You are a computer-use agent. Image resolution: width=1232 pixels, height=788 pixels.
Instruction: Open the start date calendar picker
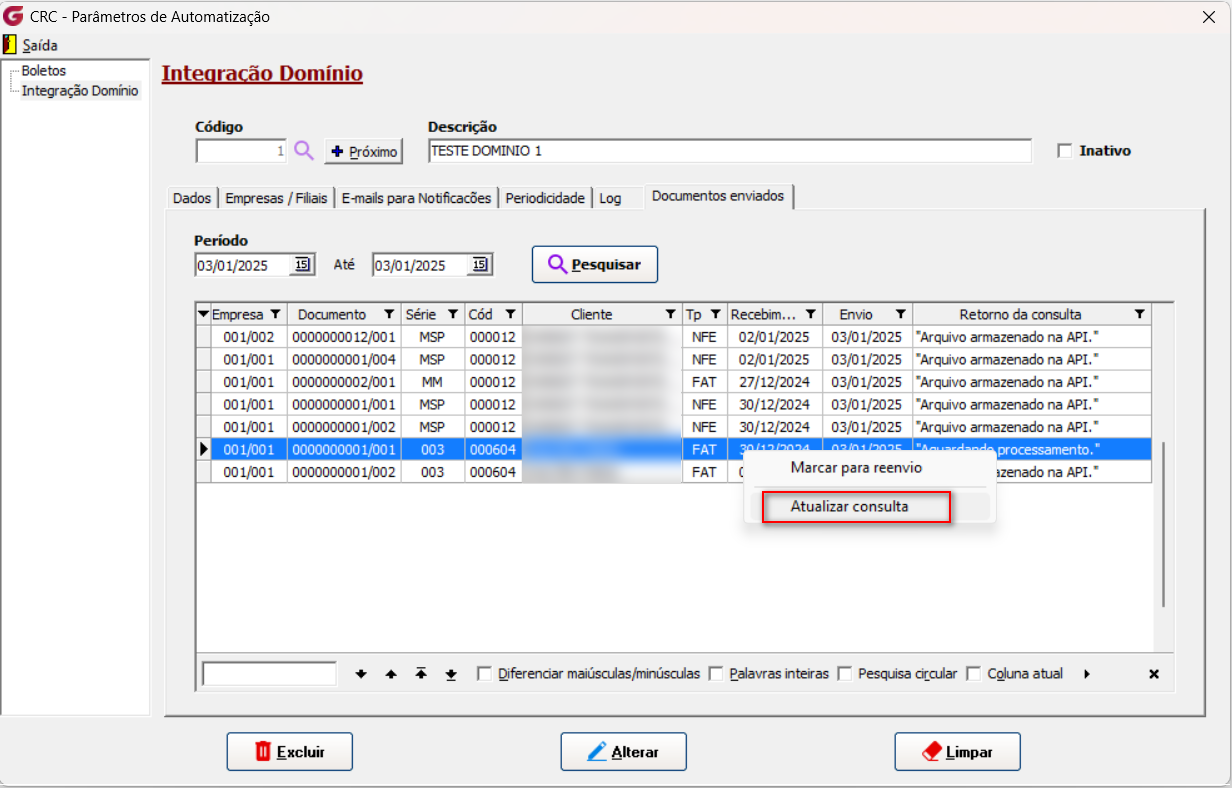pyautogui.click(x=302, y=265)
